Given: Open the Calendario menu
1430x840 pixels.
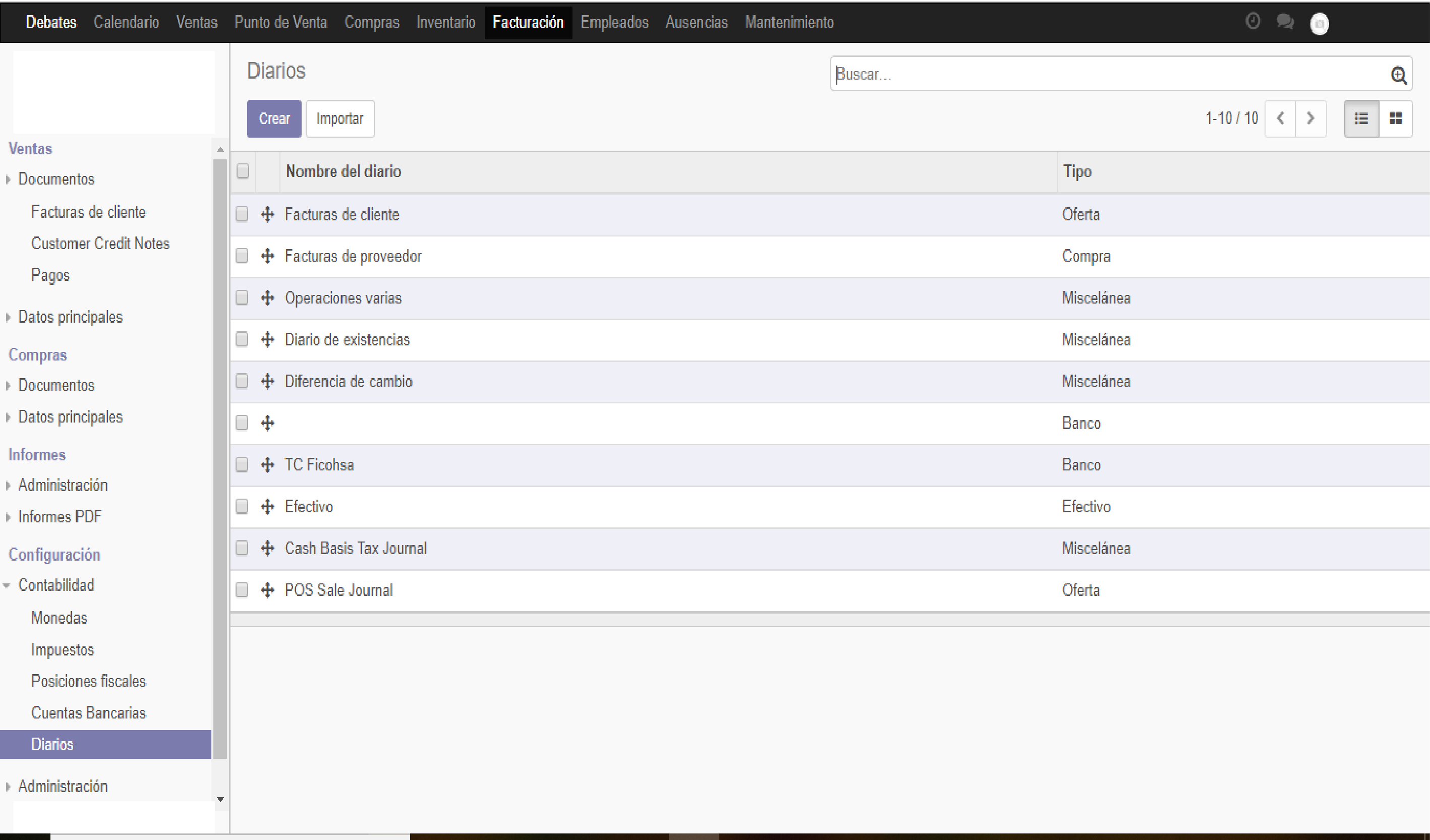Looking at the screenshot, I should pos(126,22).
